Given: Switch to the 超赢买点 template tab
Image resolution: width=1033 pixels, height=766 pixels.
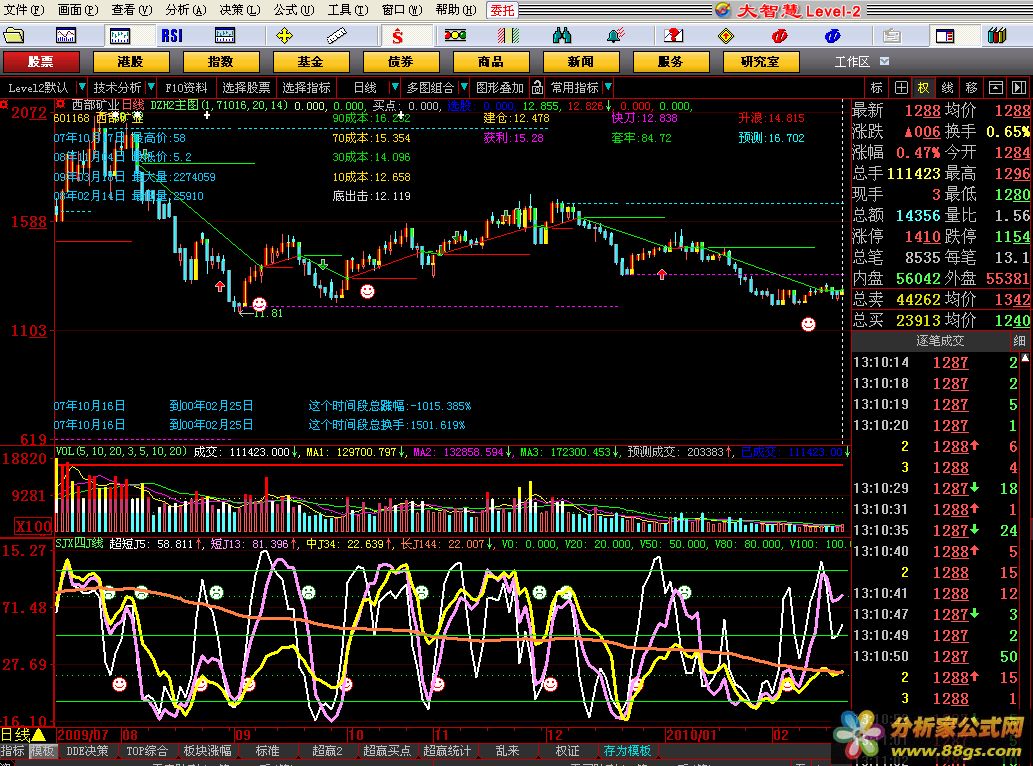Looking at the screenshot, I should [387, 751].
